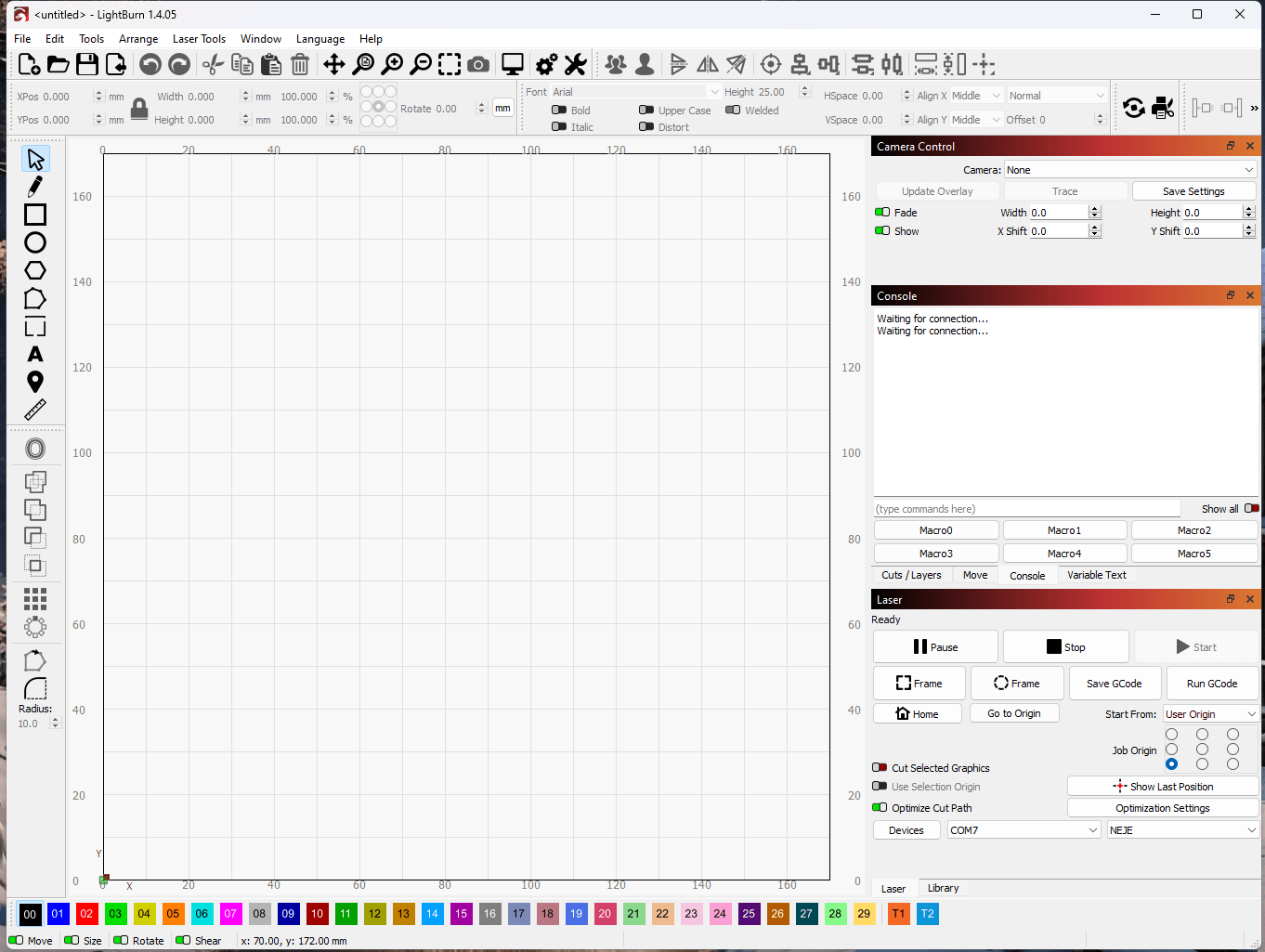Viewport: 1265px width, 952px height.
Task: Toggle the Fade camera overlay switch
Action: (x=882, y=213)
